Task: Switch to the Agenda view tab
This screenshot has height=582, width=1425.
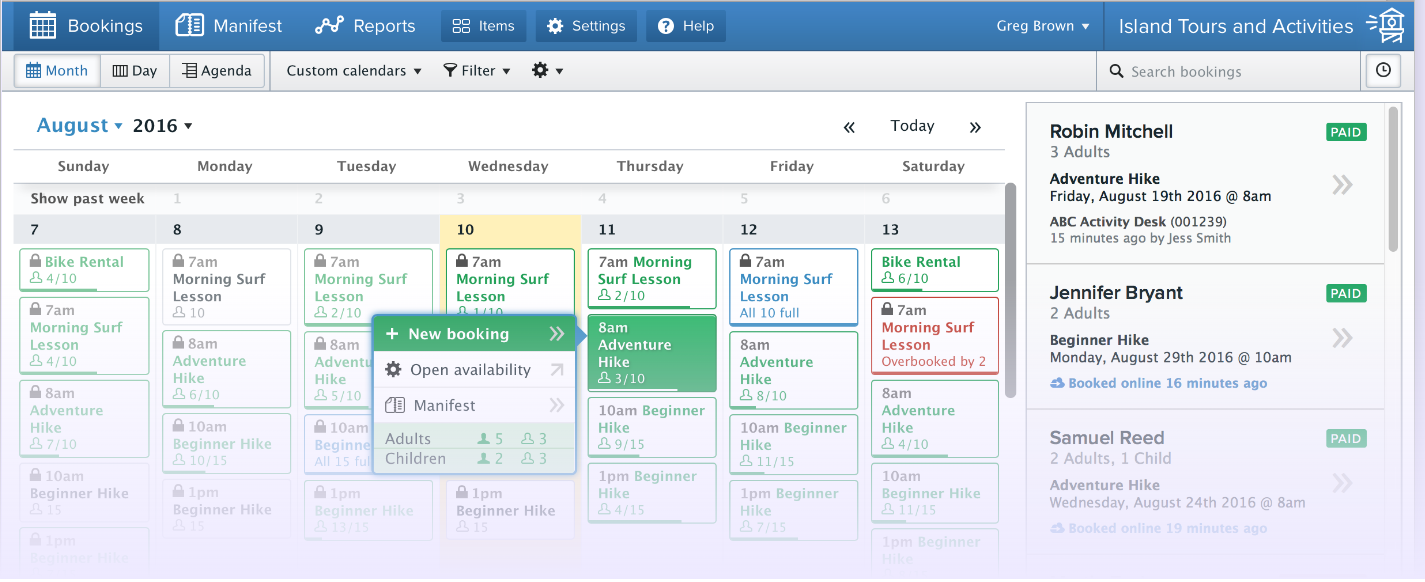Action: [x=216, y=70]
